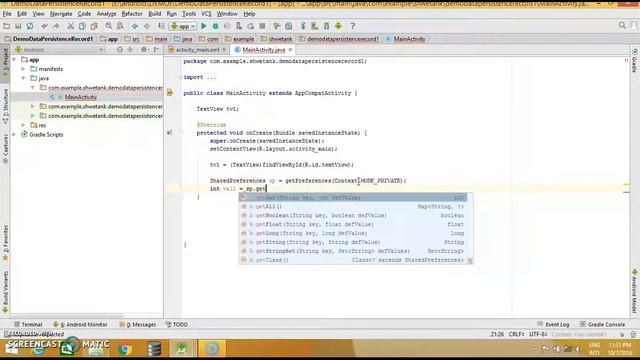The height and width of the screenshot is (360, 640).
Task: Click the Back navigation arrow
Action: click(135, 26)
